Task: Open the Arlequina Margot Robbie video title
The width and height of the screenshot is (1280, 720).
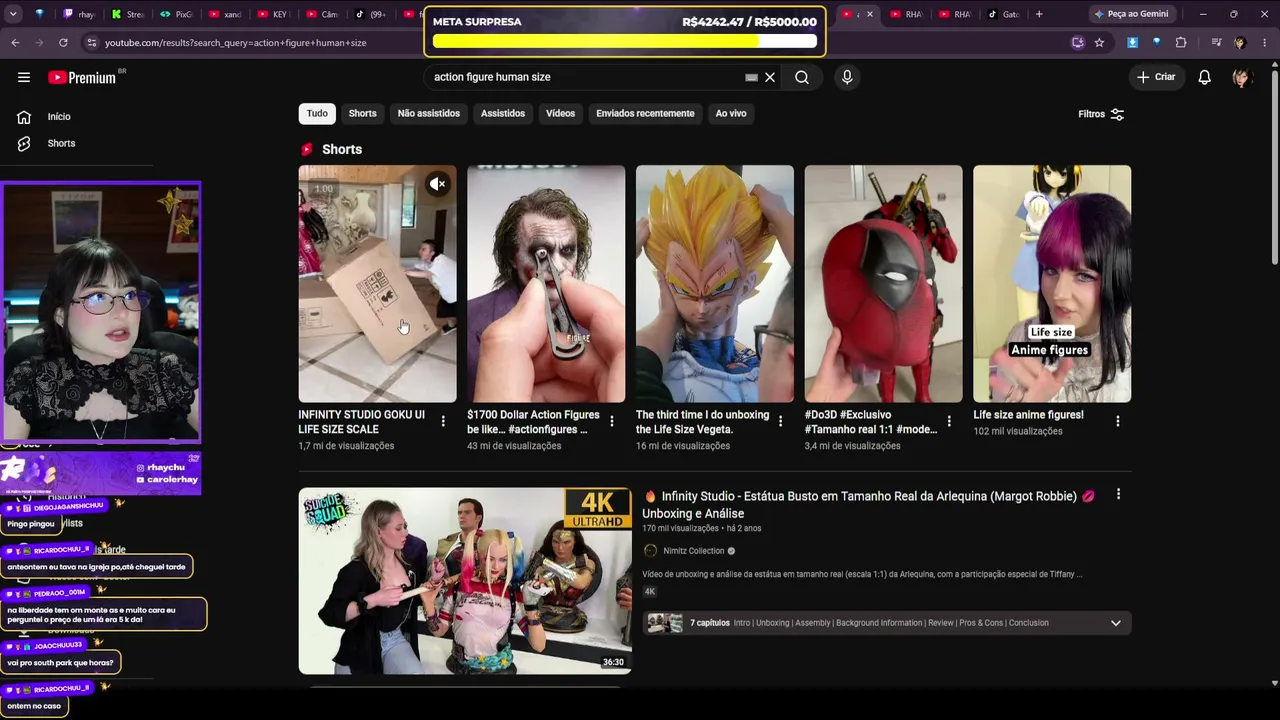Action: click(x=869, y=505)
